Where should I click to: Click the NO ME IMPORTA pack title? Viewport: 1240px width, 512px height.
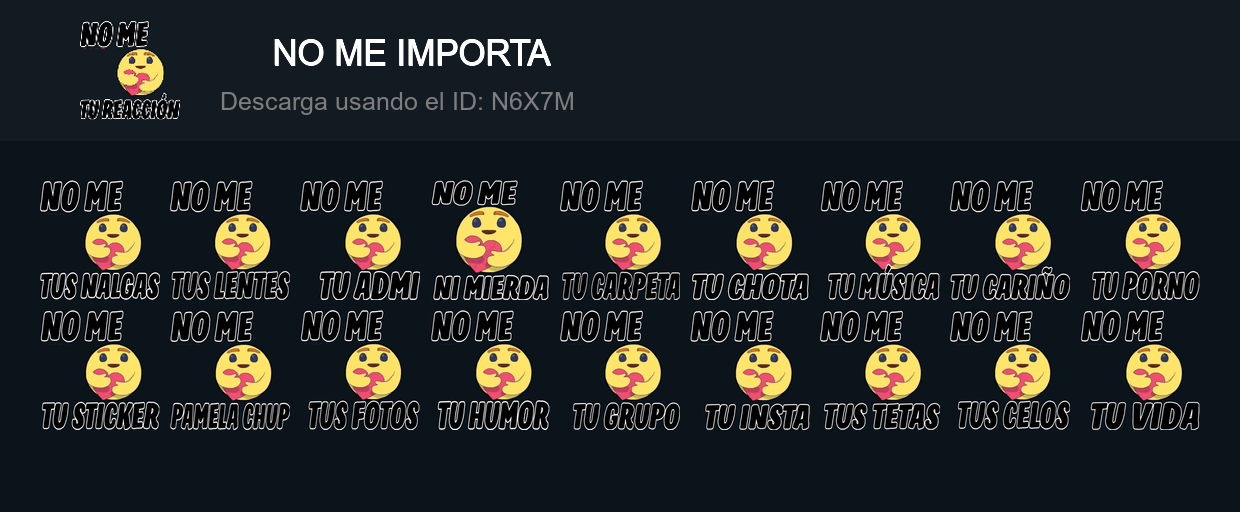click(411, 54)
